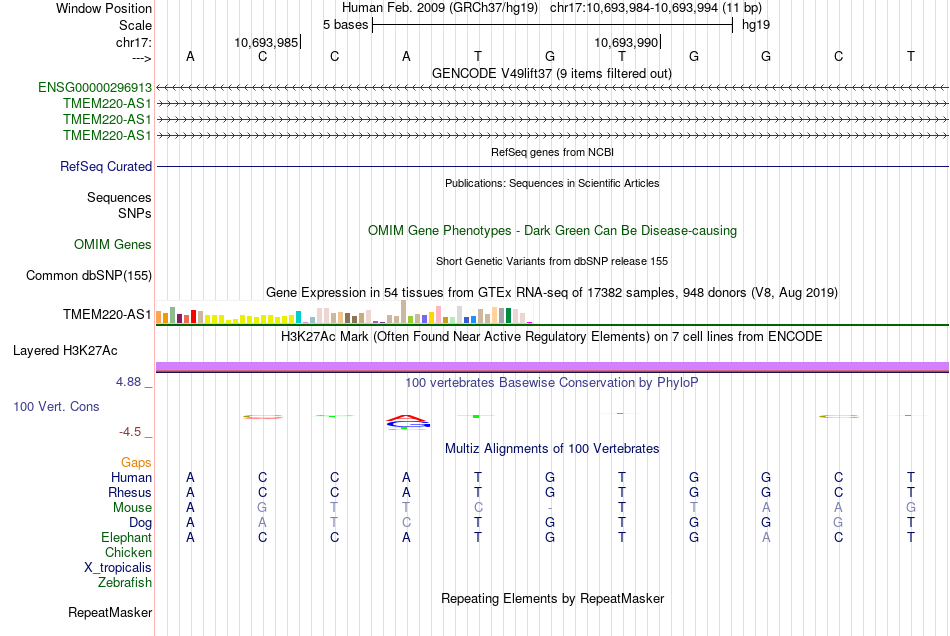Click the 4.88 upper scale value
950x636 pixels.
point(128,382)
